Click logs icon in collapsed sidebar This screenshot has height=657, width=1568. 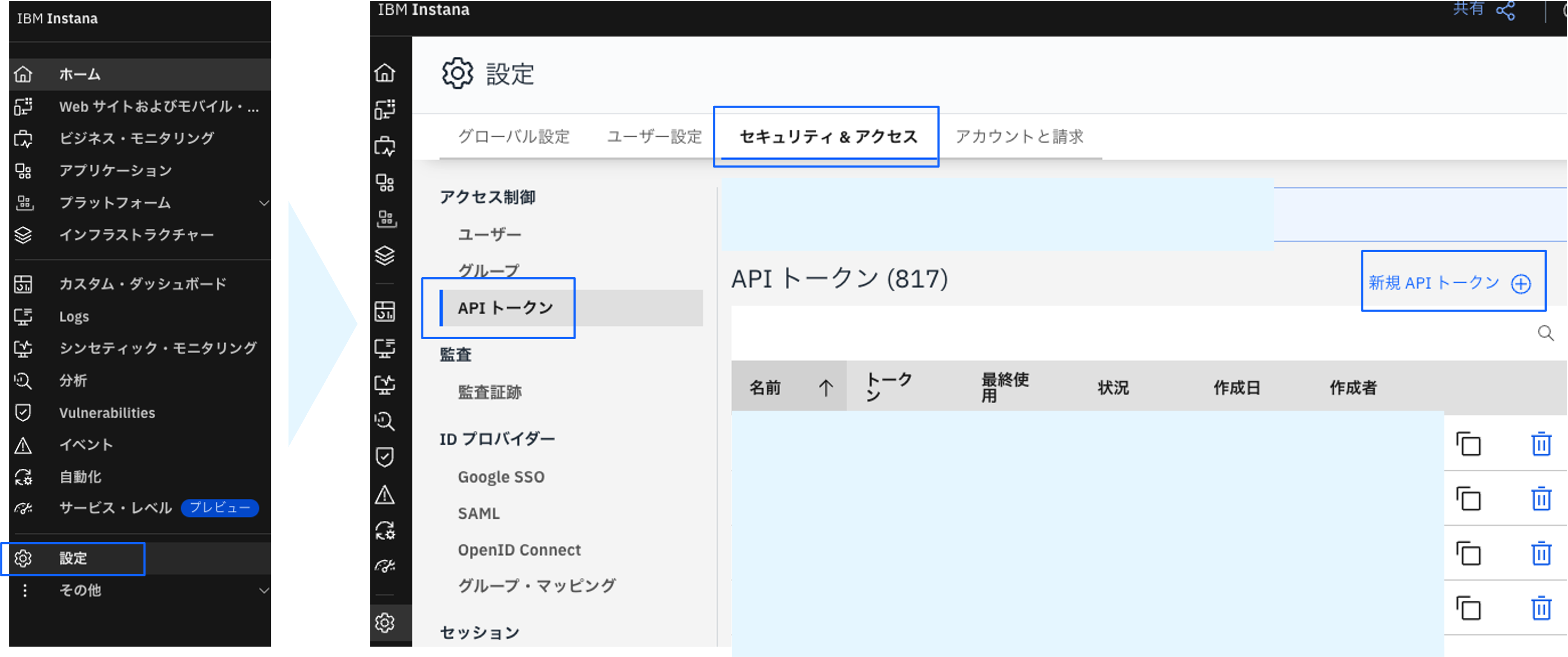point(385,348)
